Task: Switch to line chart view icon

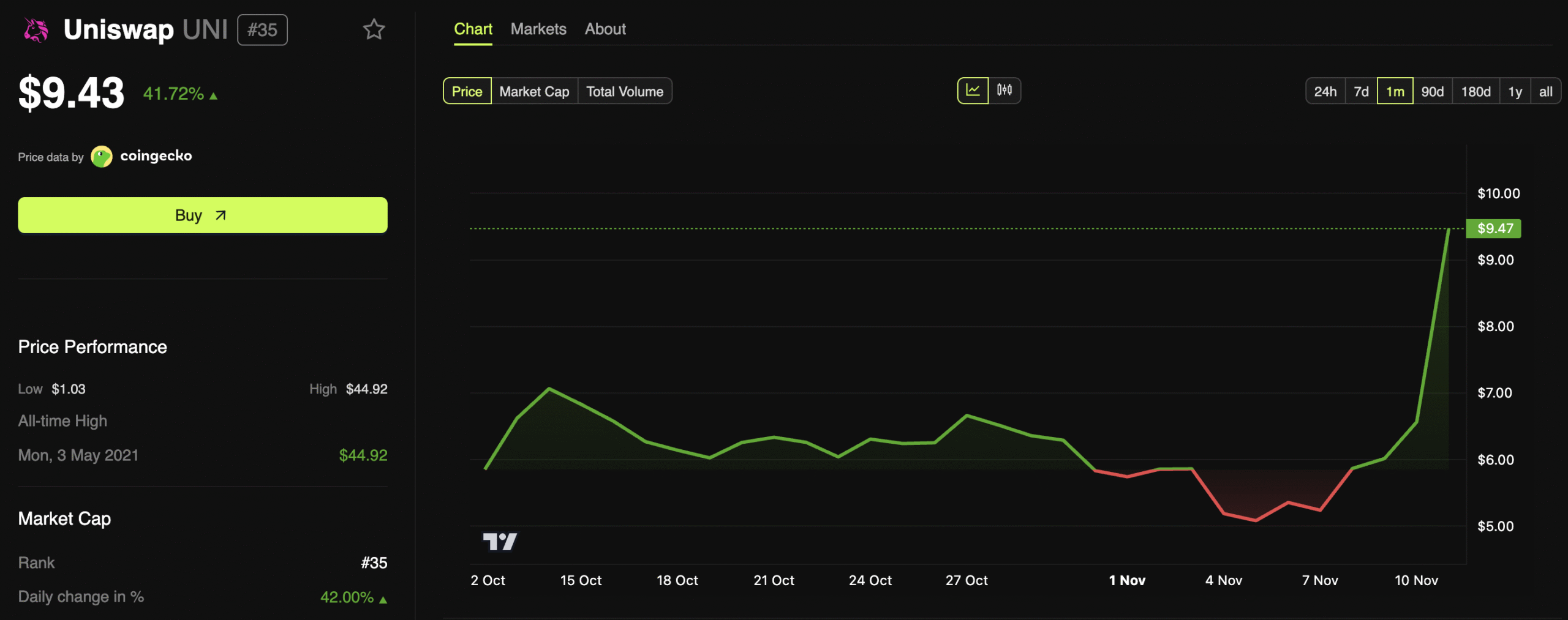Action: pyautogui.click(x=973, y=91)
